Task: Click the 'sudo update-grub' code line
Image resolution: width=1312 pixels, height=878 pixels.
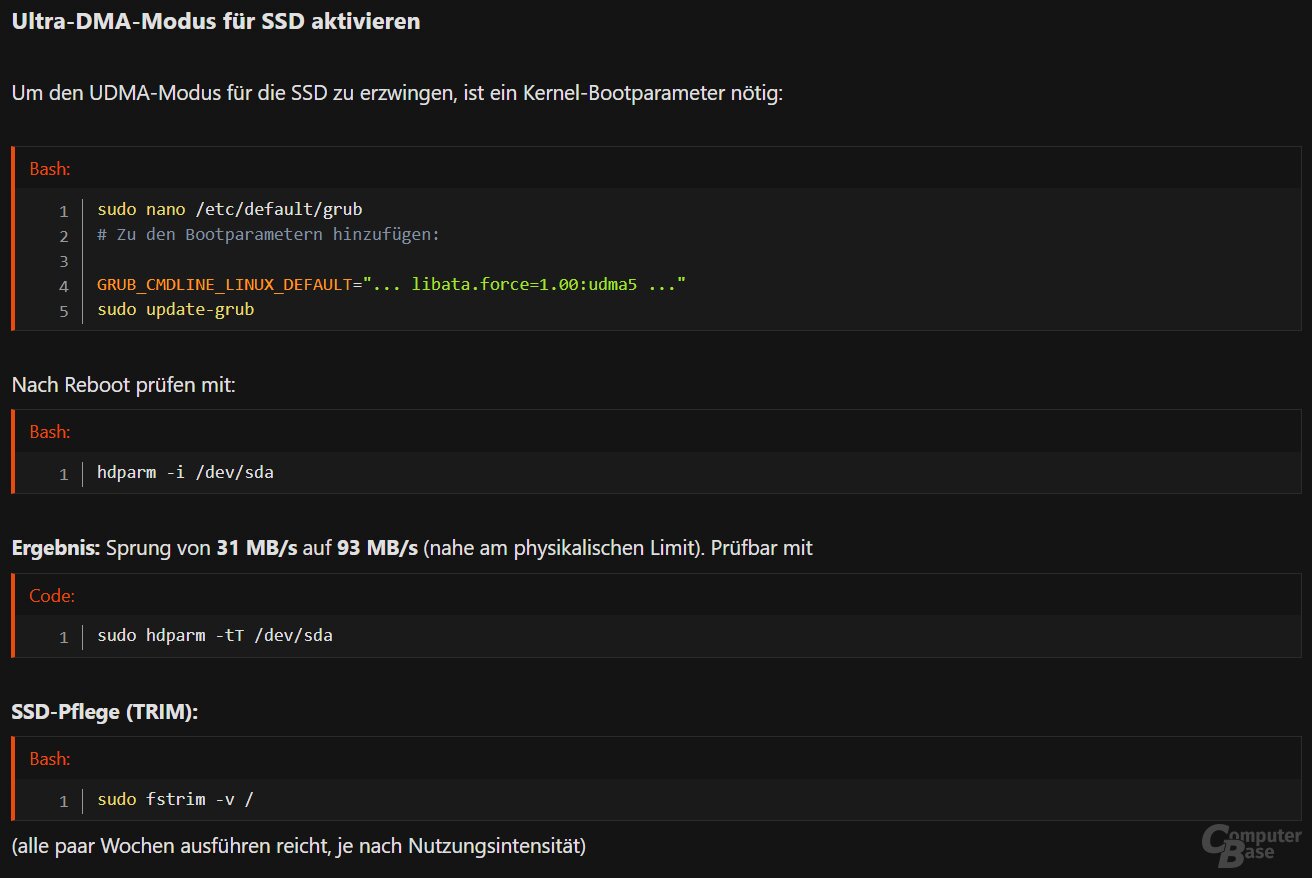Action: (175, 310)
